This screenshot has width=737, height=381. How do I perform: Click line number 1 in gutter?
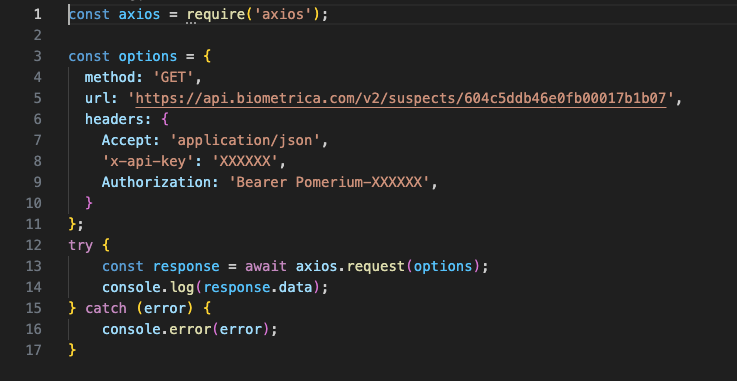(37, 15)
